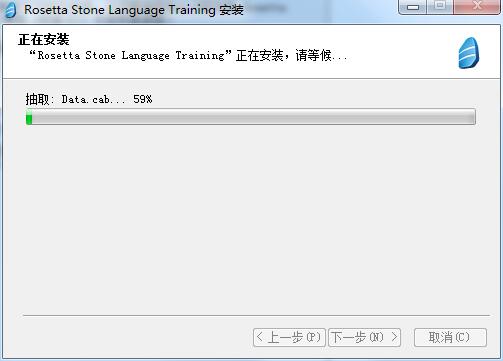This screenshot has height=361, width=503.
Task: Continue with the 下一步(N) button
Action: coord(364,337)
